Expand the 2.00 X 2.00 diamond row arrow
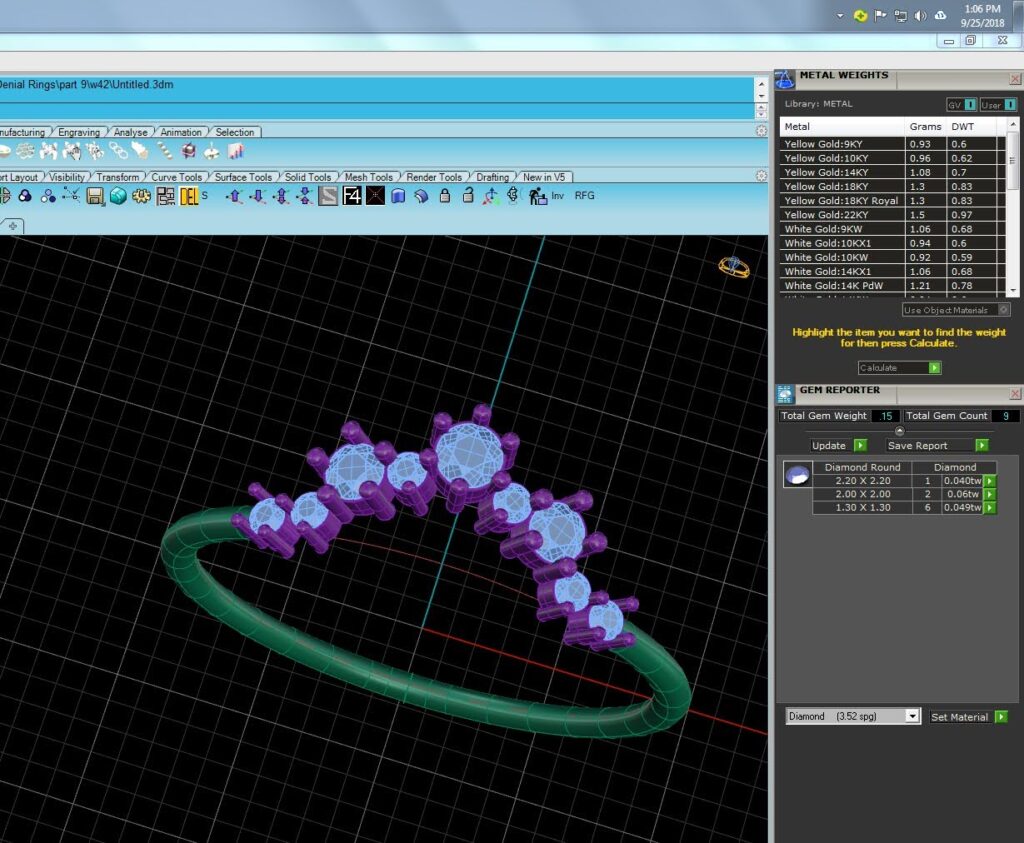Image resolution: width=1024 pixels, height=843 pixels. [x=990, y=494]
